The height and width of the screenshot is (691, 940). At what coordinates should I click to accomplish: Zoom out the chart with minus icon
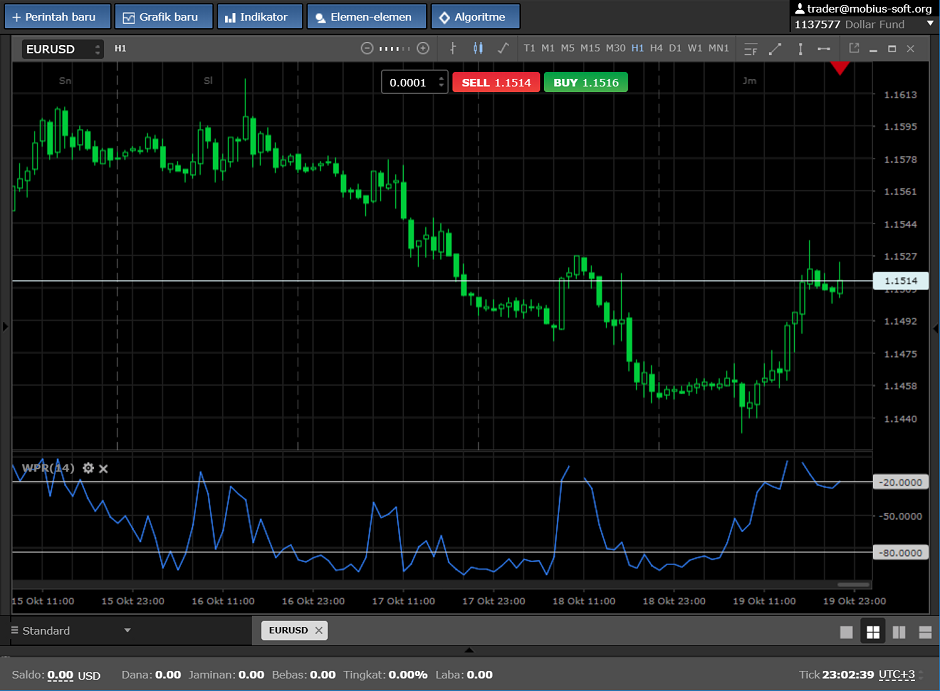click(x=367, y=48)
